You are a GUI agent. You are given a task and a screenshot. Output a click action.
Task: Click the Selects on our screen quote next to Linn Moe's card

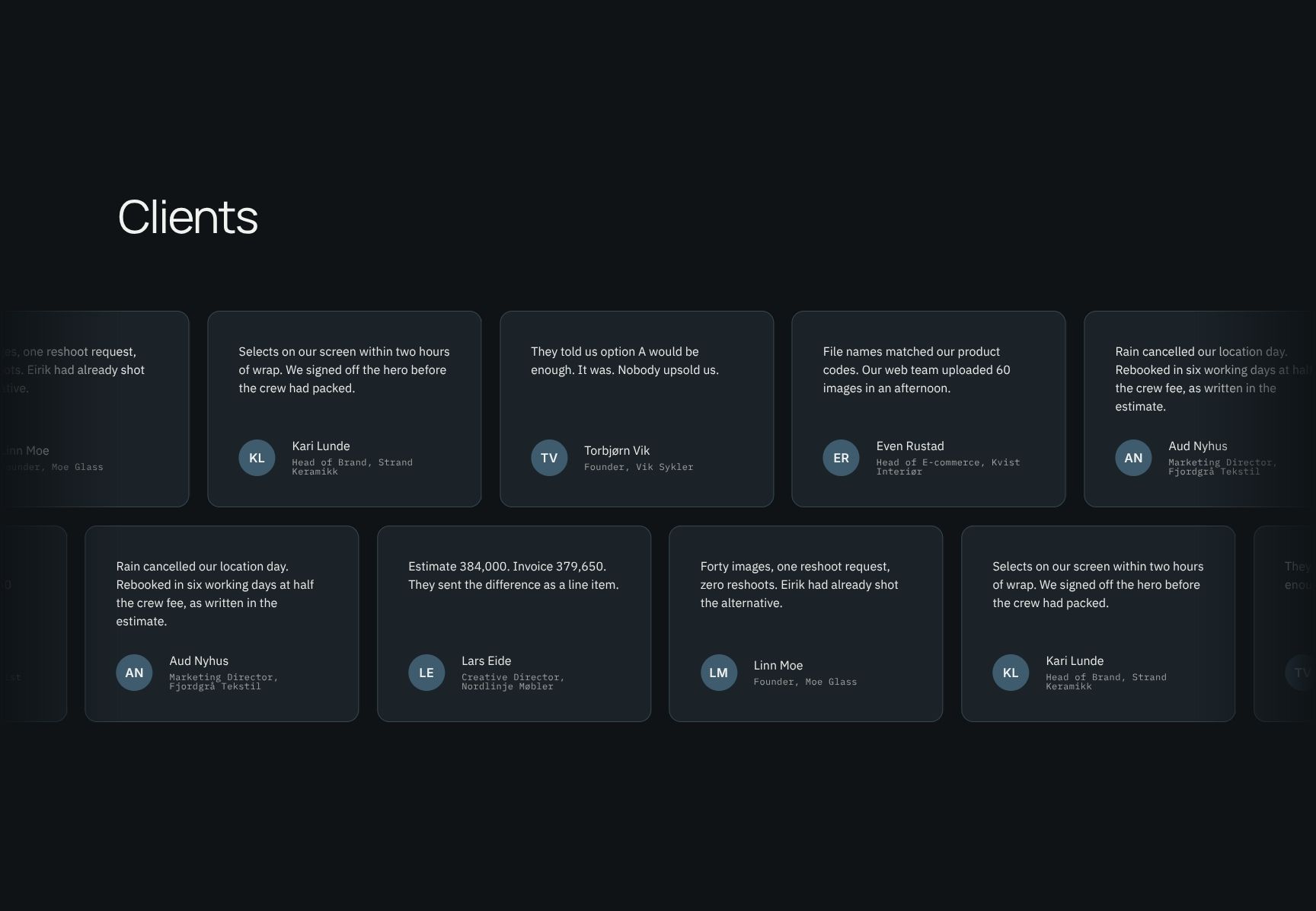click(x=1098, y=584)
